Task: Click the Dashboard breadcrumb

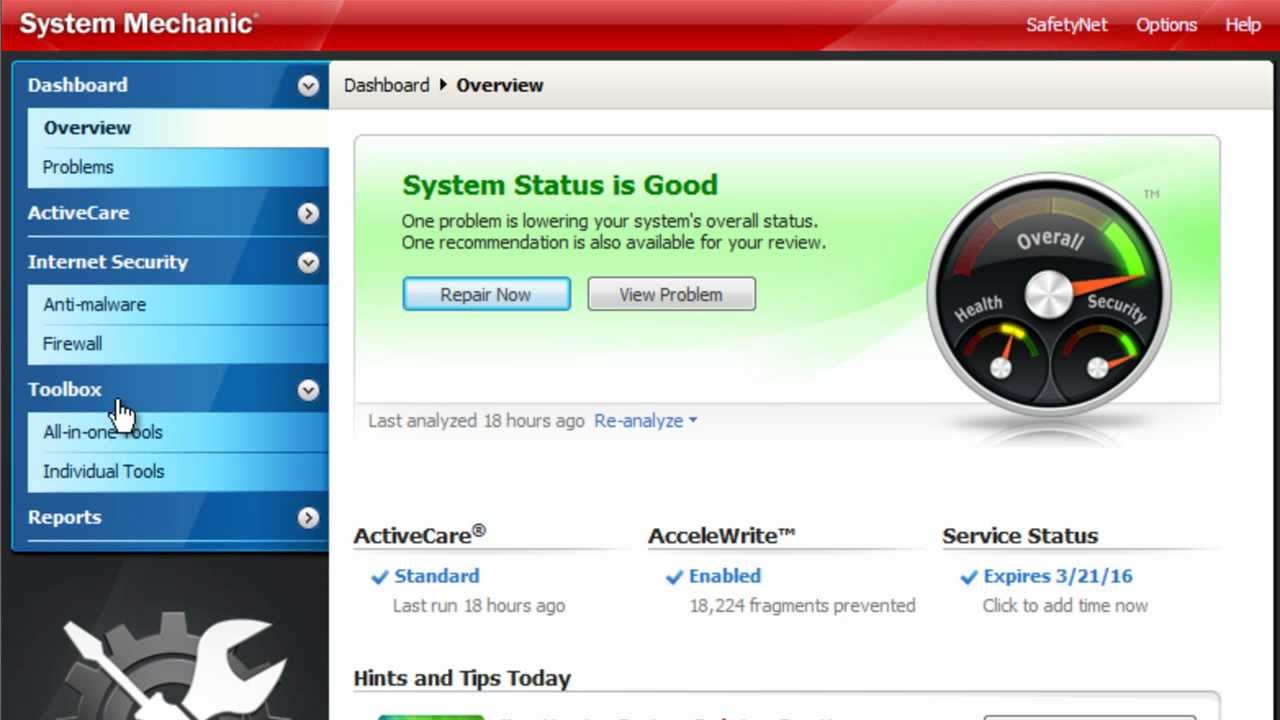Action: click(386, 85)
